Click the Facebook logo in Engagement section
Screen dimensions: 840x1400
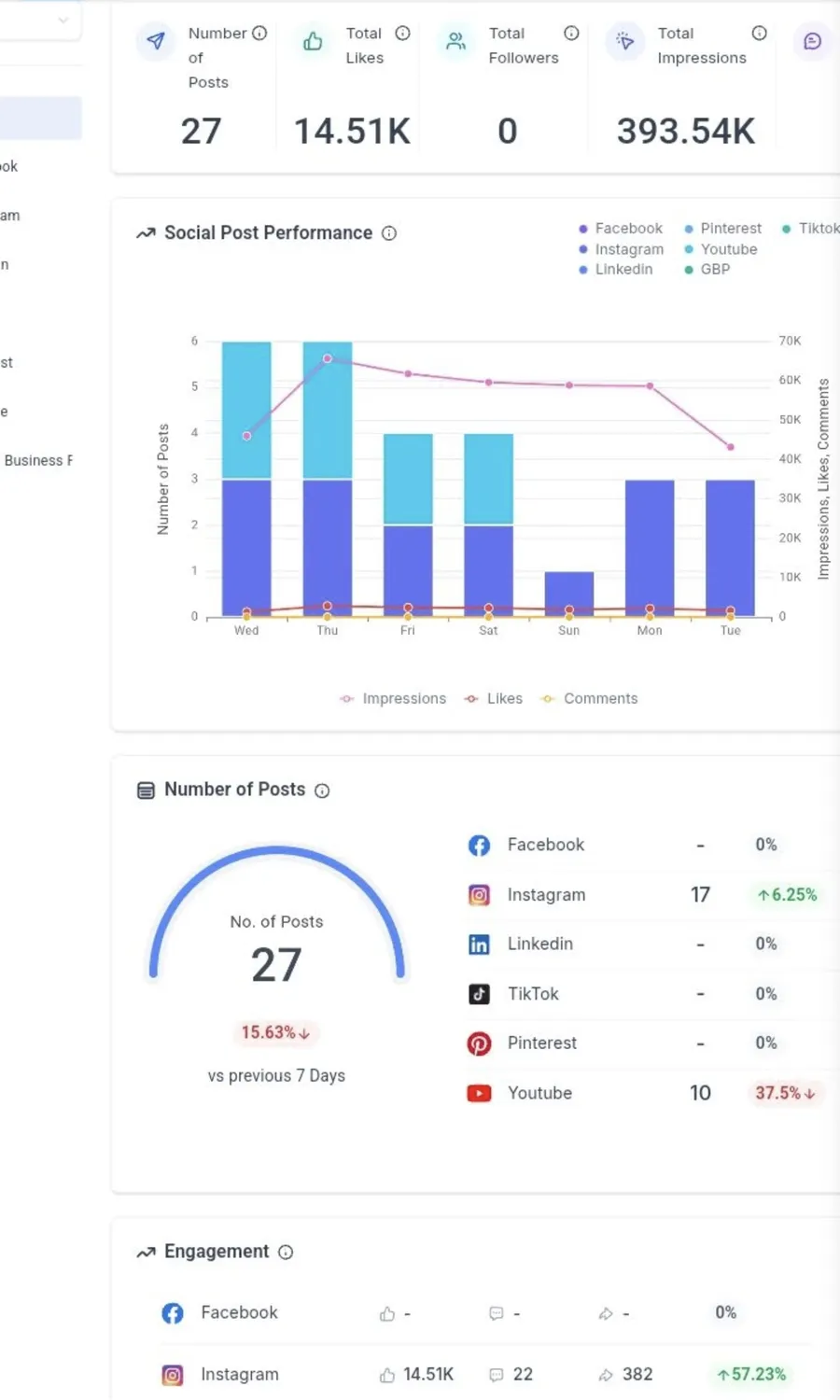(x=173, y=1313)
